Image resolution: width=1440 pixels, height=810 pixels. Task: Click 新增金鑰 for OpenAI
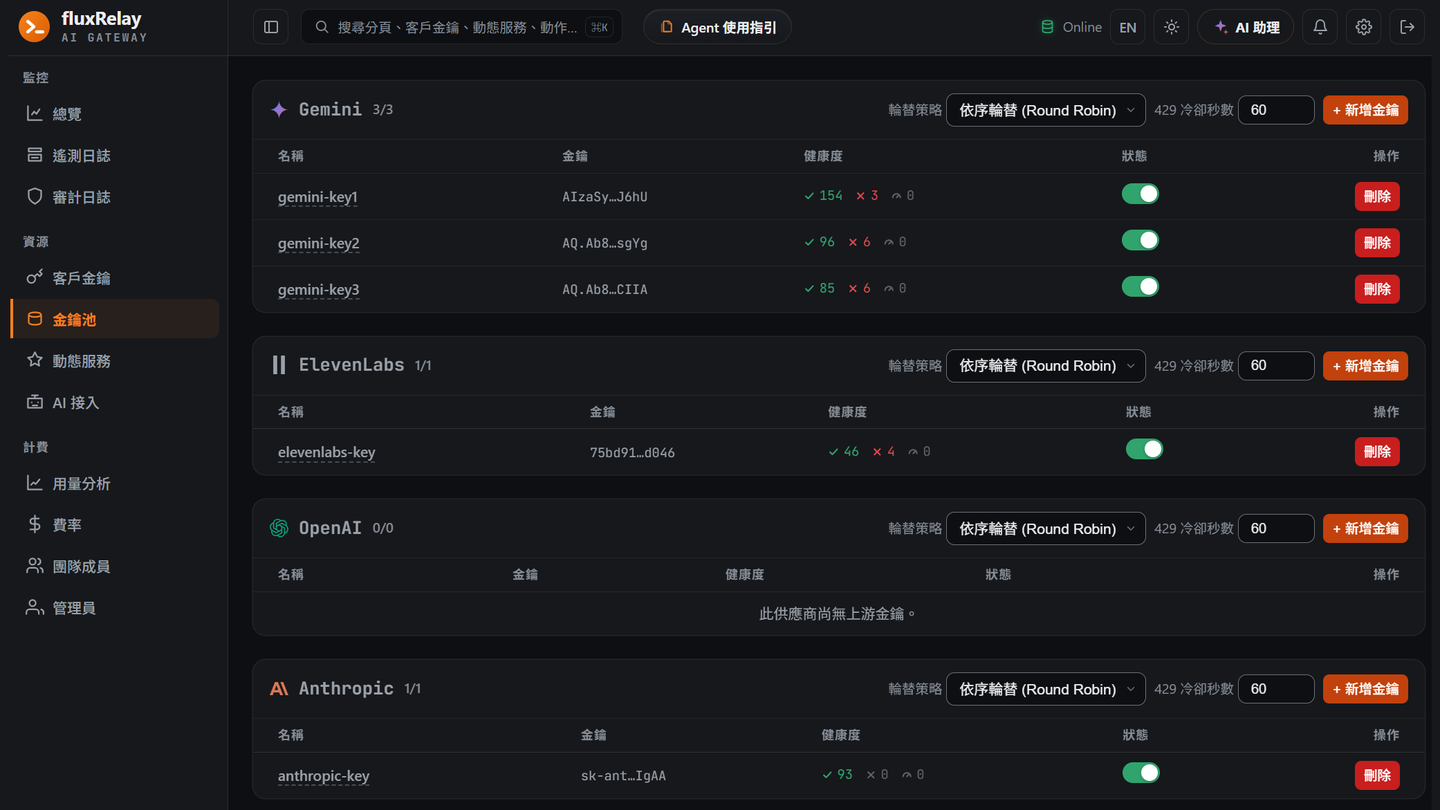[1365, 528]
